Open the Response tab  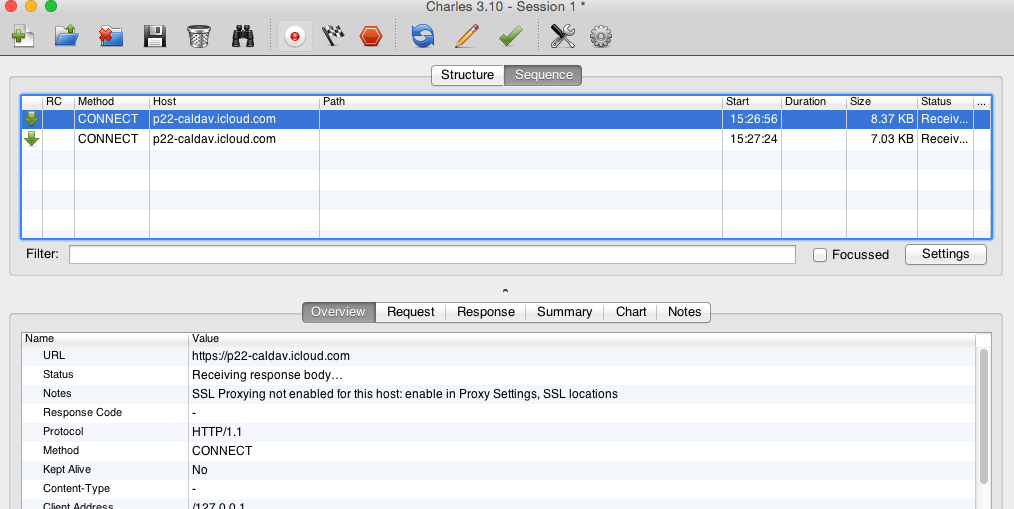pyautogui.click(x=486, y=312)
